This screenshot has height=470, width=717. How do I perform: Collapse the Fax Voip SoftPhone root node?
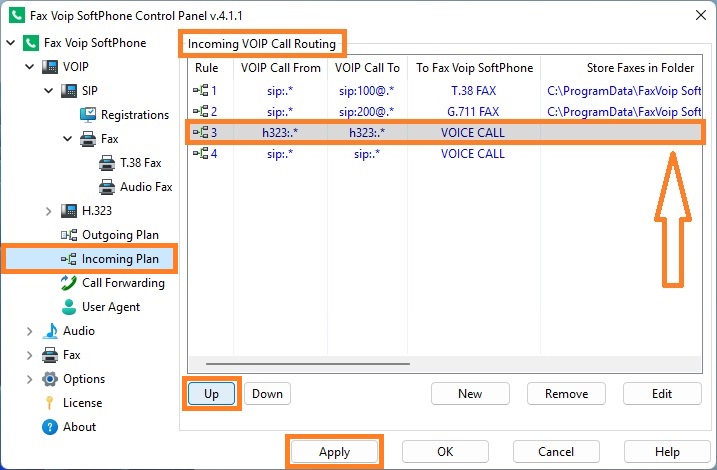(x=11, y=43)
